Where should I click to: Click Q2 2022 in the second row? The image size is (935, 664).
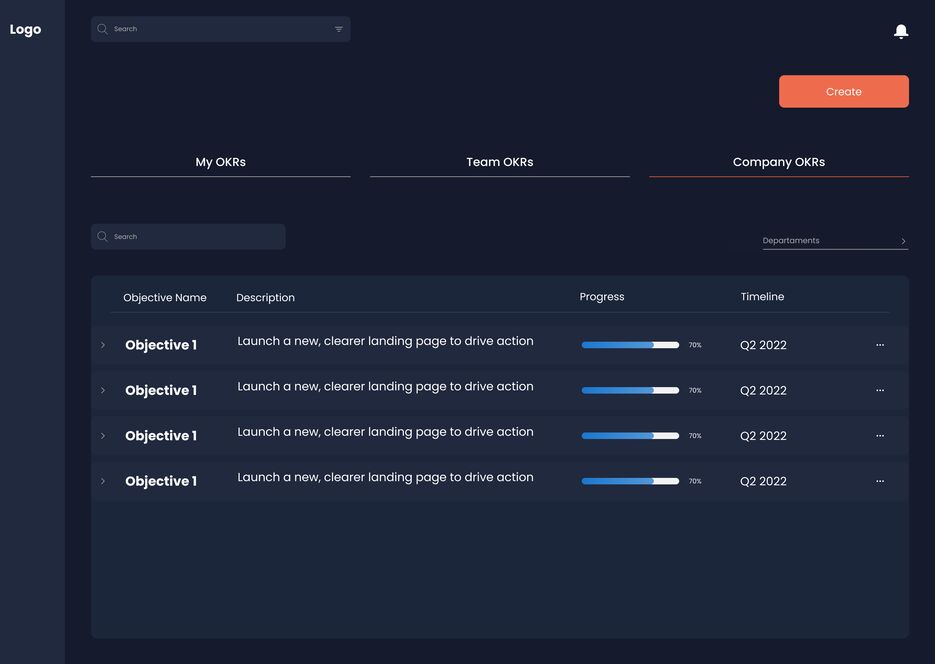(763, 390)
